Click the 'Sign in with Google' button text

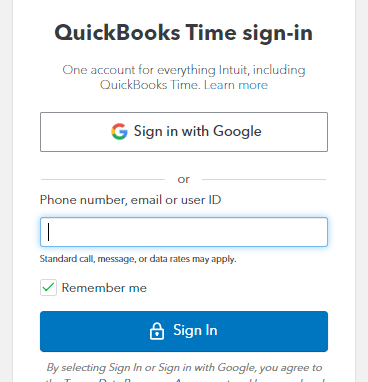pyautogui.click(x=198, y=131)
